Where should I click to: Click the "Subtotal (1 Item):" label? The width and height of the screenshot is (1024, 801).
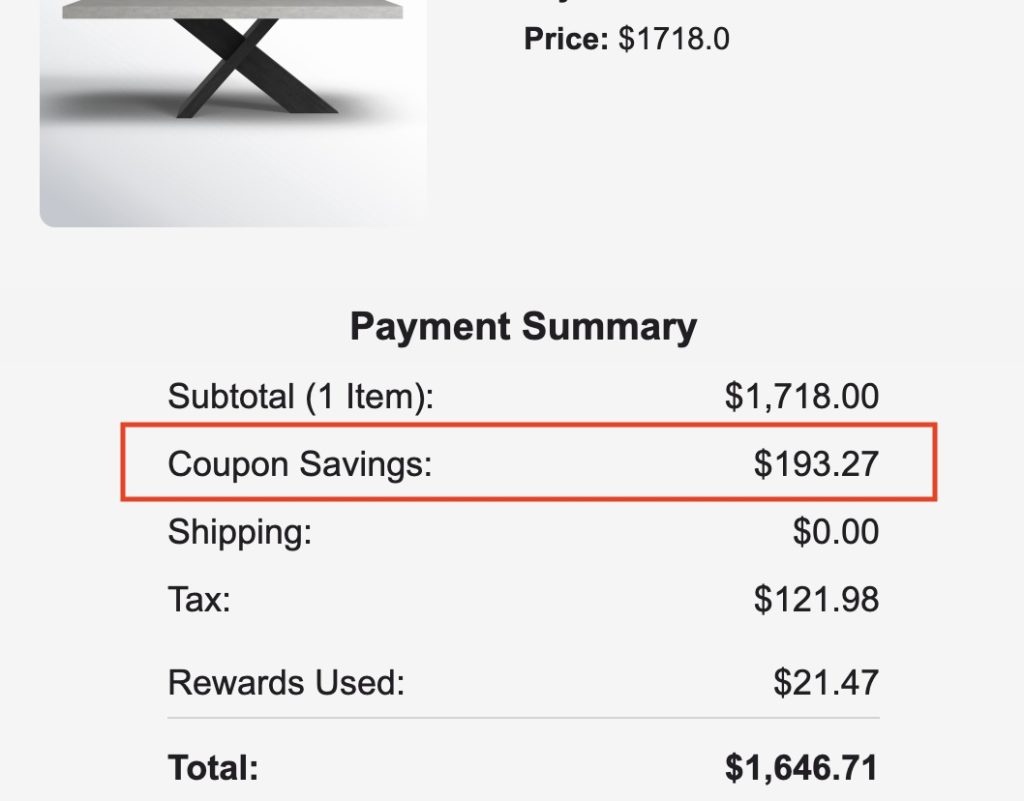[301, 397]
